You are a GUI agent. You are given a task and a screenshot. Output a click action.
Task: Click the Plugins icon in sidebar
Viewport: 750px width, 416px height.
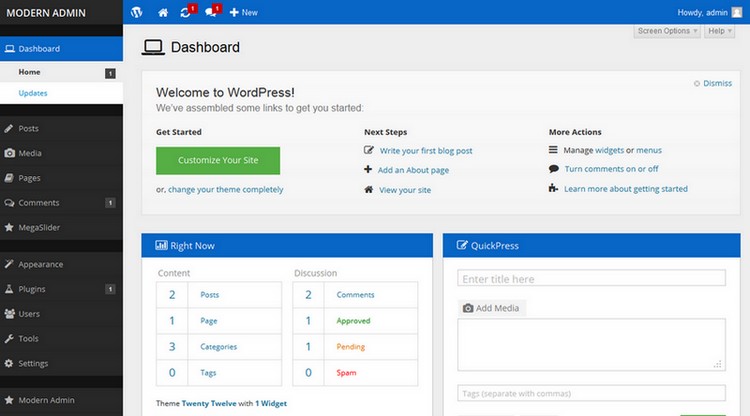(9, 289)
